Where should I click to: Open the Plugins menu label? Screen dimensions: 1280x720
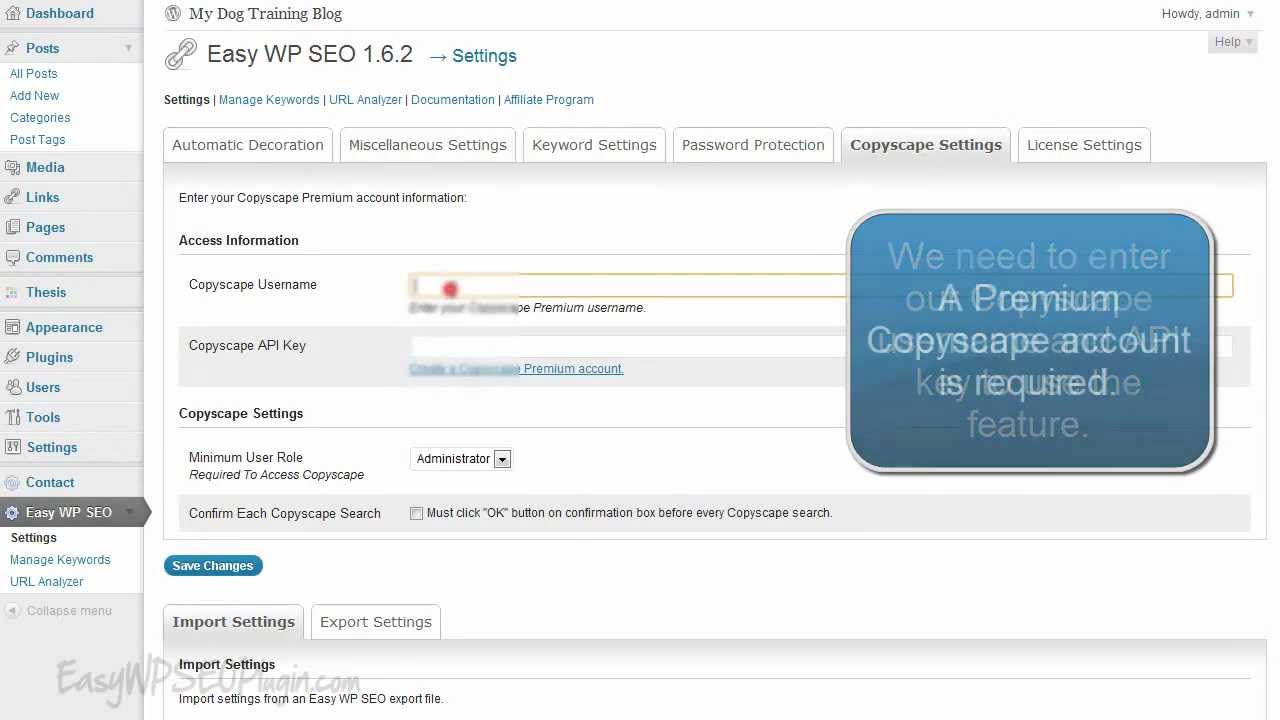point(49,357)
